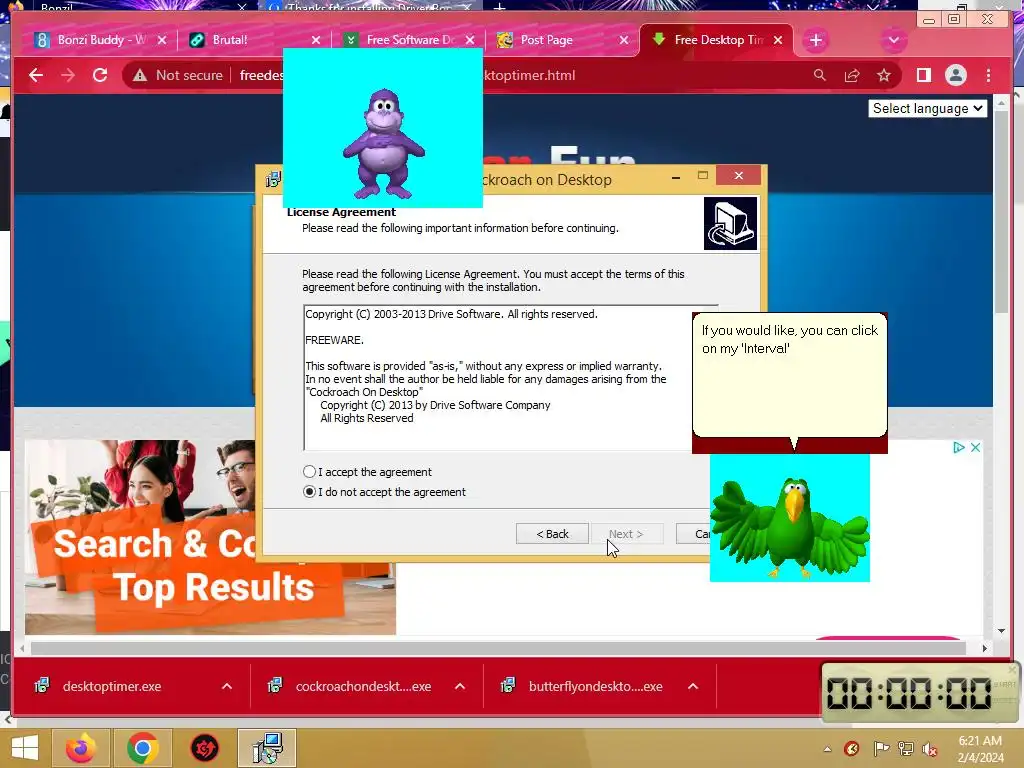Click the network tray icon
The width and height of the screenshot is (1024, 768).
(x=906, y=749)
